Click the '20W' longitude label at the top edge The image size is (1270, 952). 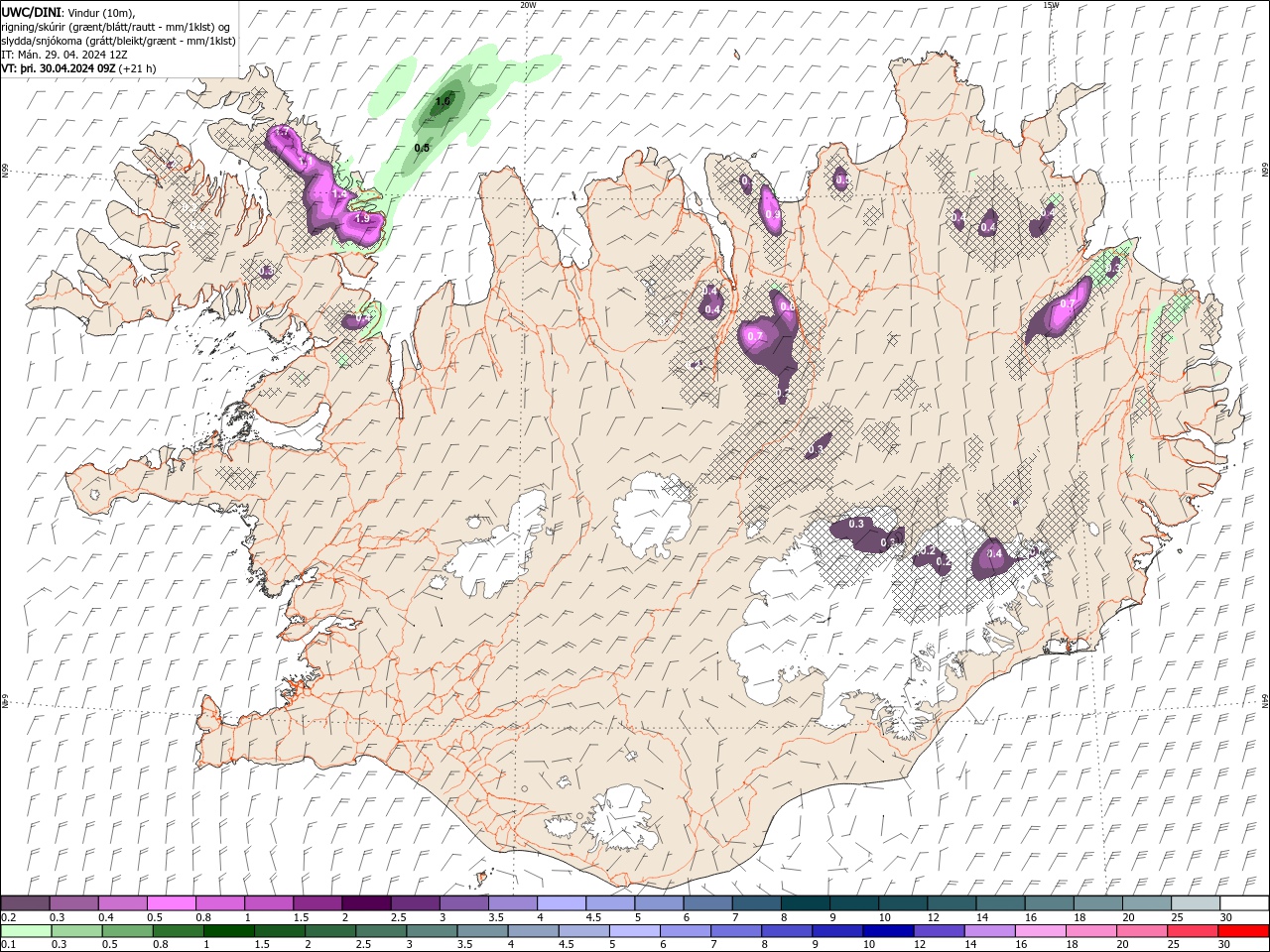click(x=528, y=5)
